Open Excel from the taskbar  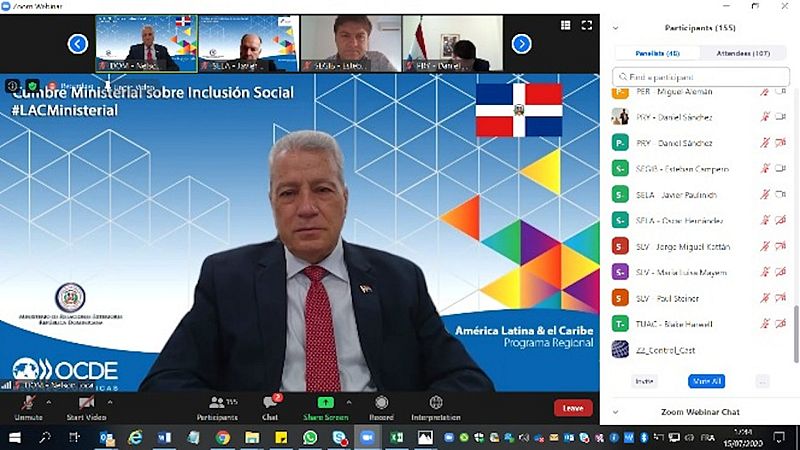coord(396,438)
